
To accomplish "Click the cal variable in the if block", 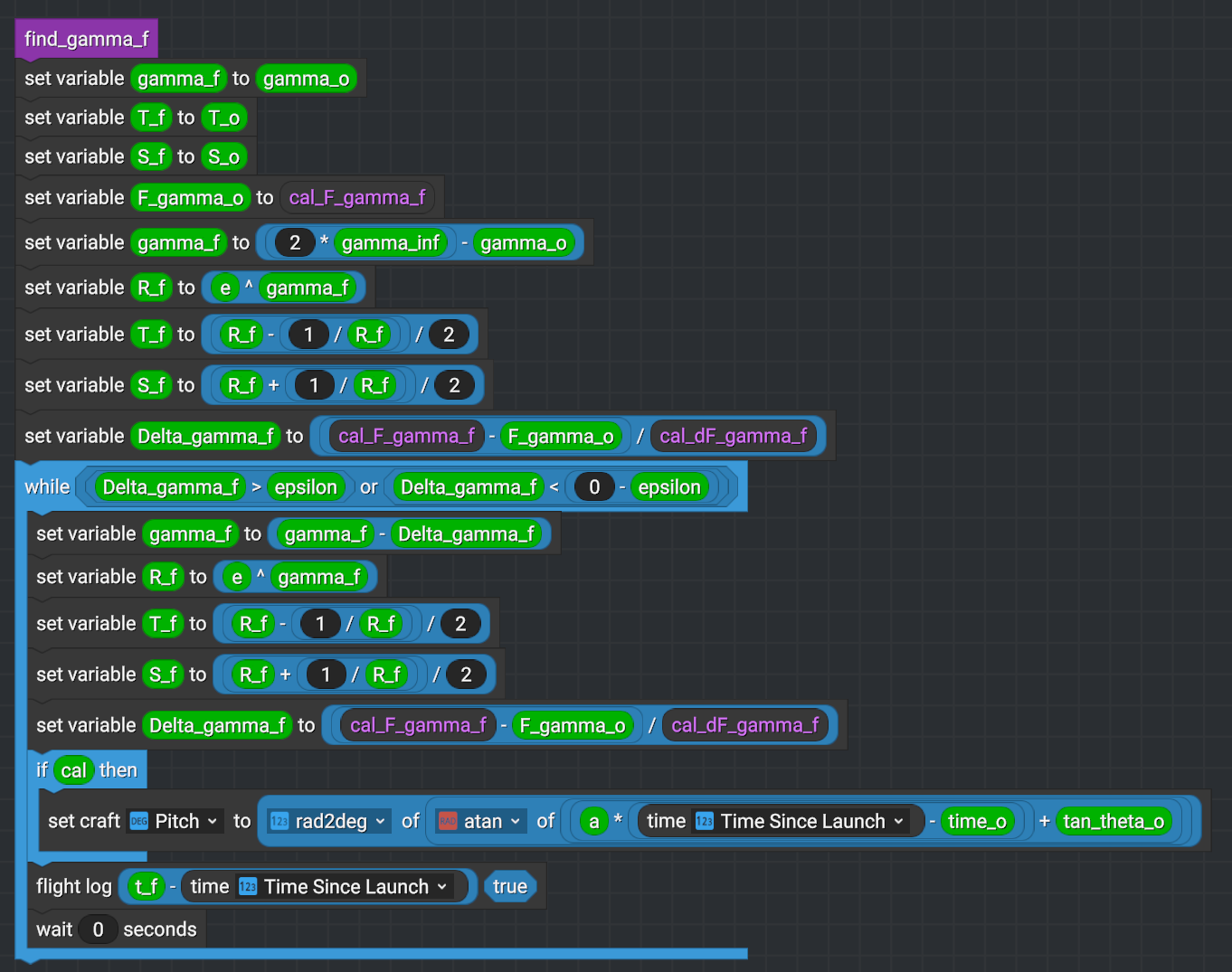I will coord(73,770).
